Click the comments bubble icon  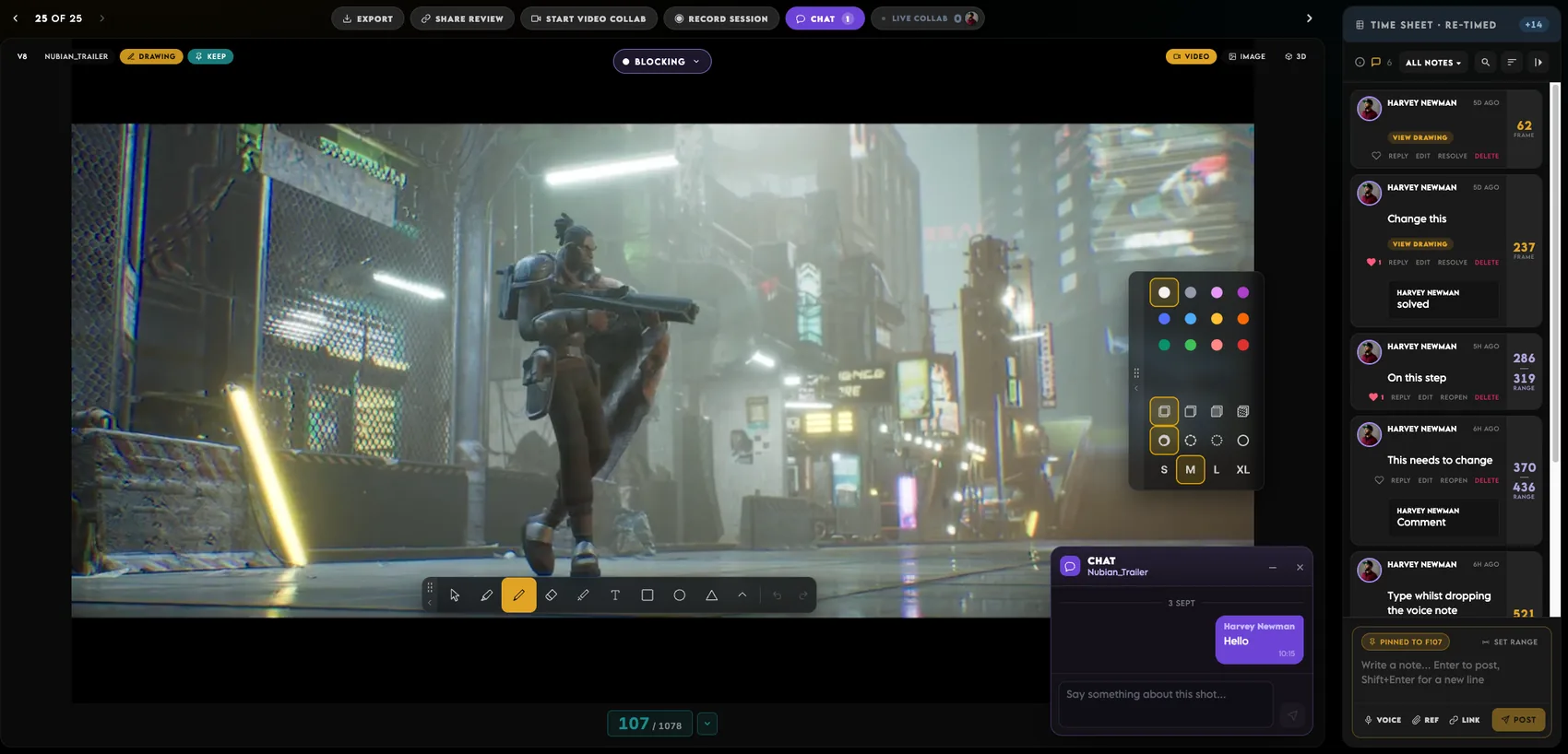1375,63
